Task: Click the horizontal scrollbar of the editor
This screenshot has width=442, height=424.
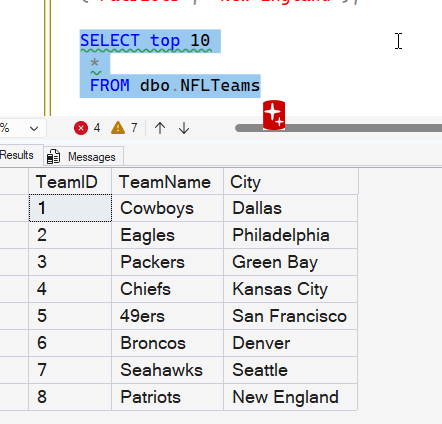Action: point(338,128)
